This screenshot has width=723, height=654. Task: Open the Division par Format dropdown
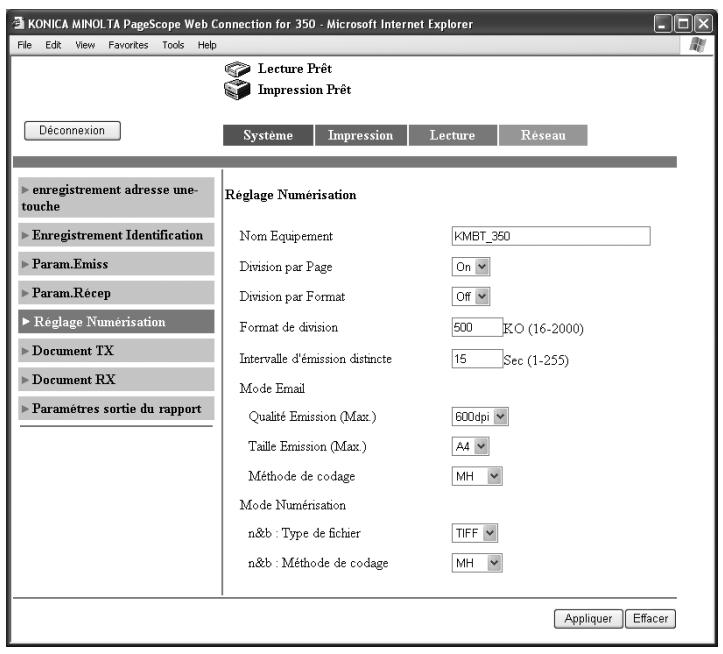(x=471, y=297)
